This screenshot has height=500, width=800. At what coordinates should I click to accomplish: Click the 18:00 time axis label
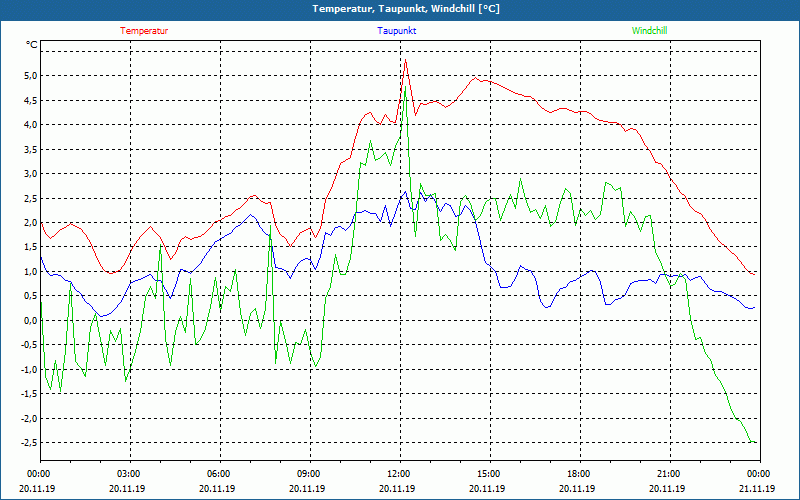(580, 474)
